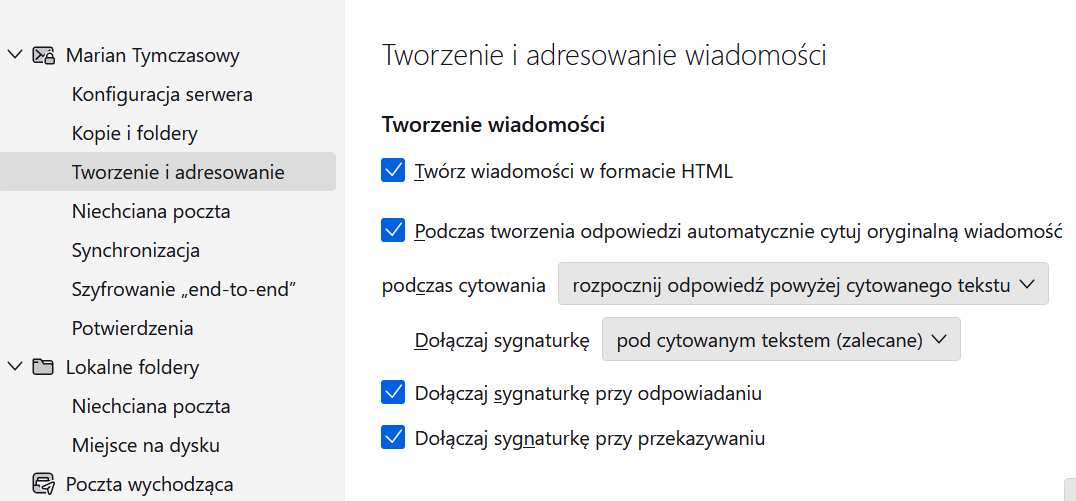Uncheck Dołączaj sygnaturkę przy przekazywaniu
Viewport: 1076px width, 501px height.
[393, 437]
